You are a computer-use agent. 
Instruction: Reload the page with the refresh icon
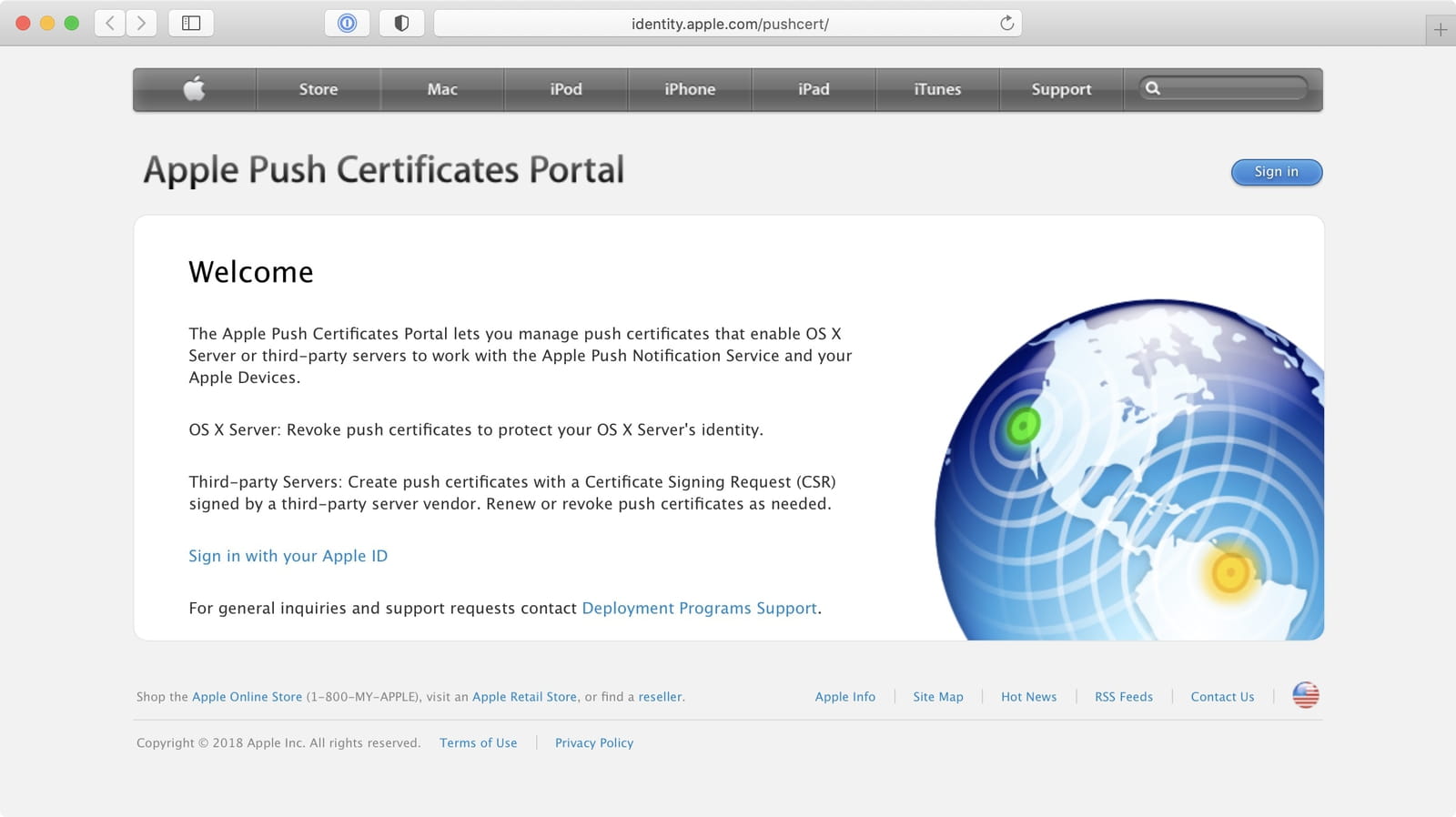point(1006,23)
